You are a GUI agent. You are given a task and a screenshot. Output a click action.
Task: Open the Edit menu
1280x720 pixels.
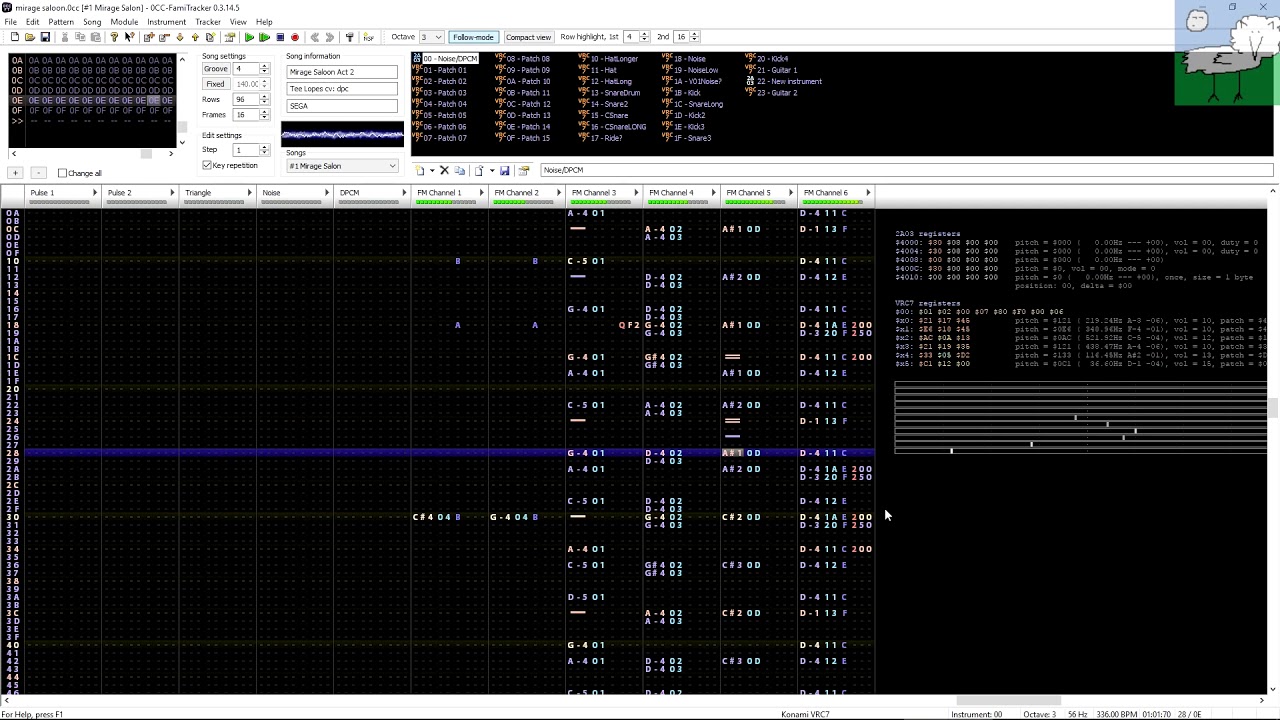click(x=32, y=22)
